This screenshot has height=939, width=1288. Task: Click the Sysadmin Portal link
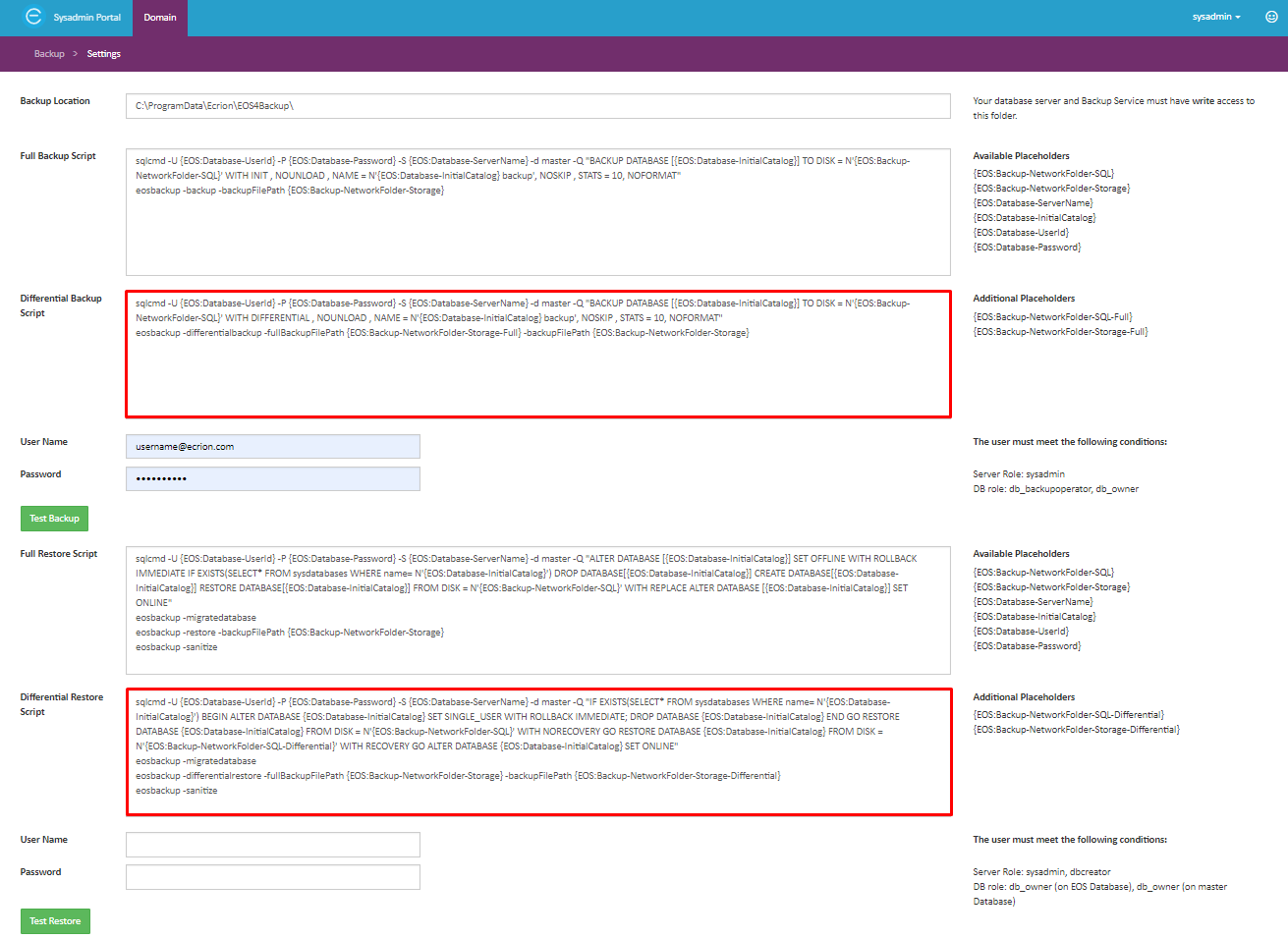tap(86, 18)
